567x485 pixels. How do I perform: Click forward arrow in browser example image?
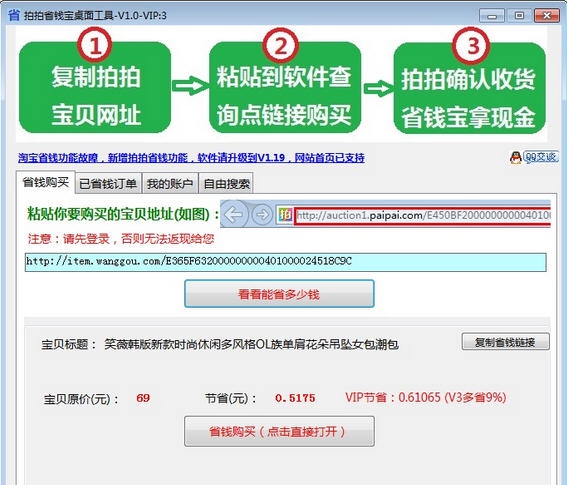(x=262, y=215)
